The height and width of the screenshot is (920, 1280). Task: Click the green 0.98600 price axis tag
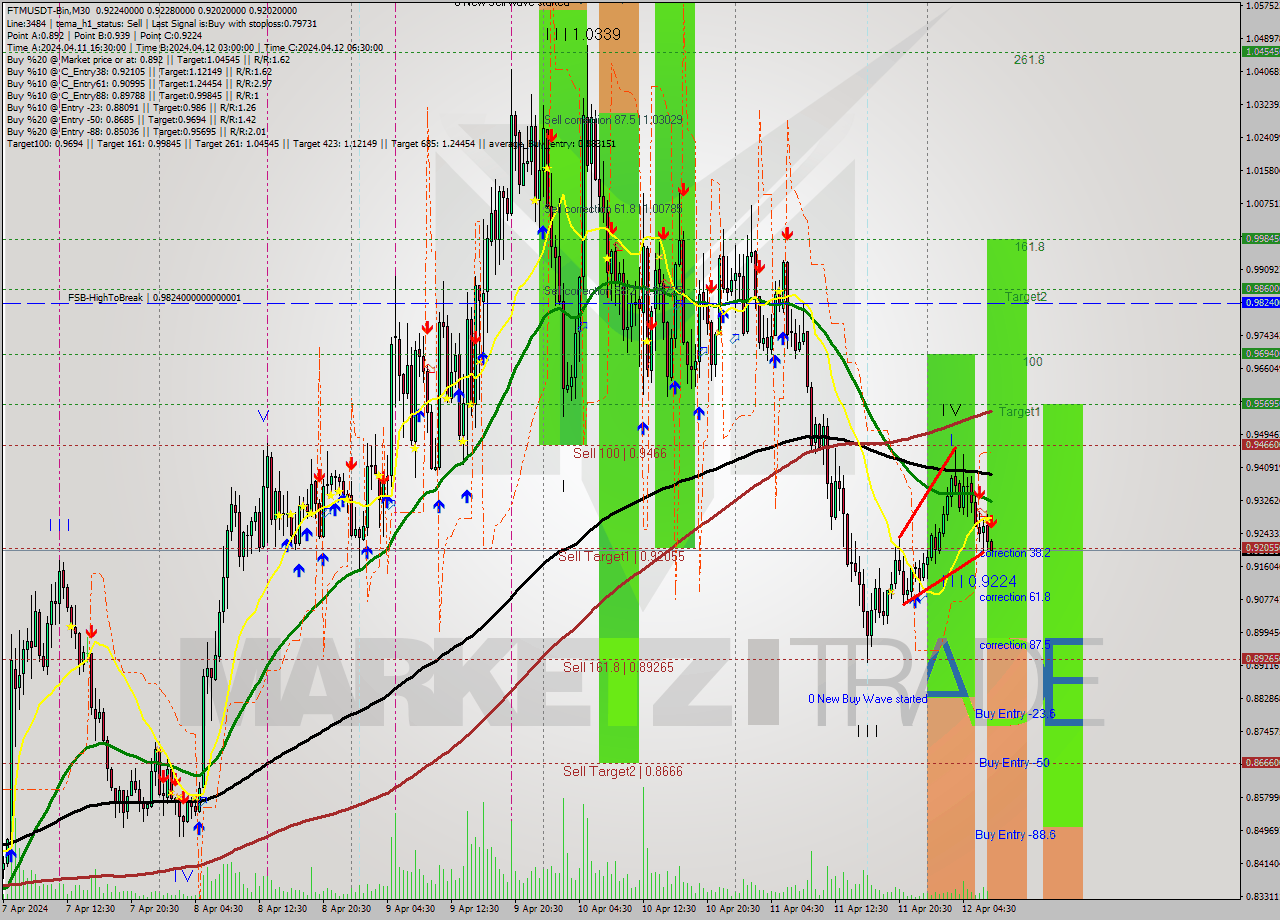(x=1260, y=288)
